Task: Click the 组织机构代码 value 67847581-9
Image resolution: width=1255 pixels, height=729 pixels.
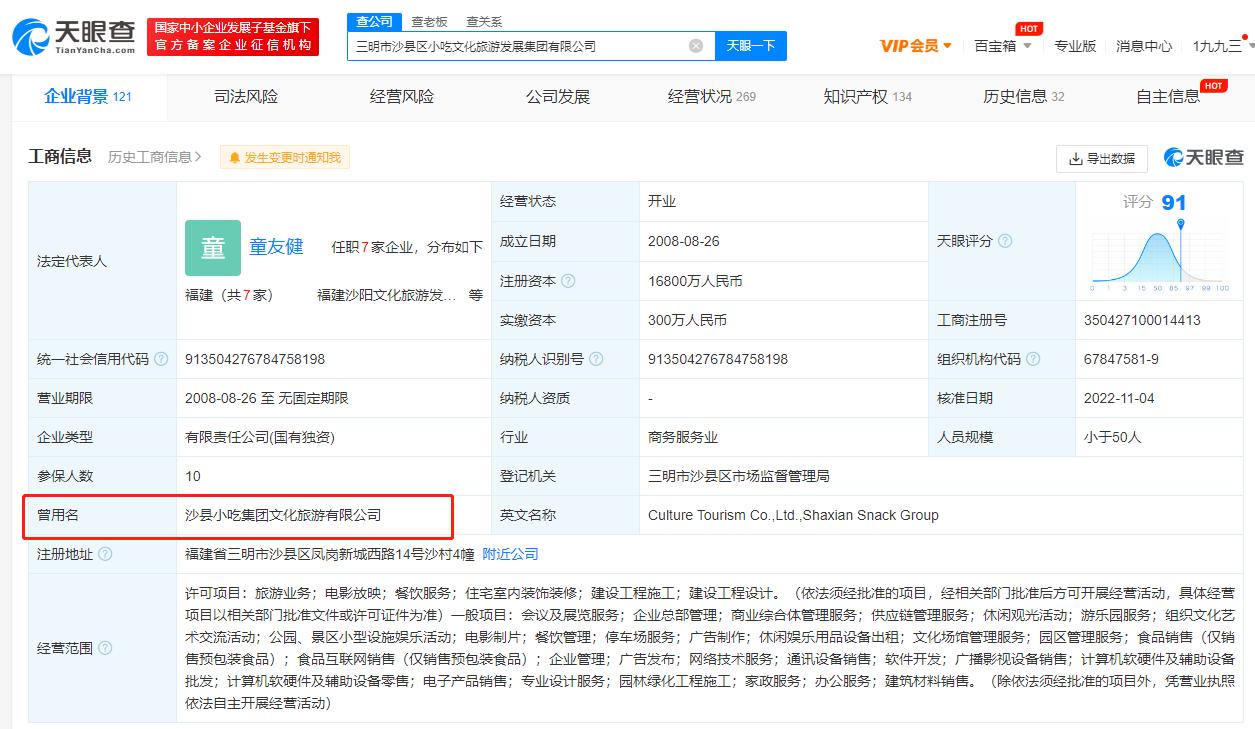Action: (1121, 359)
